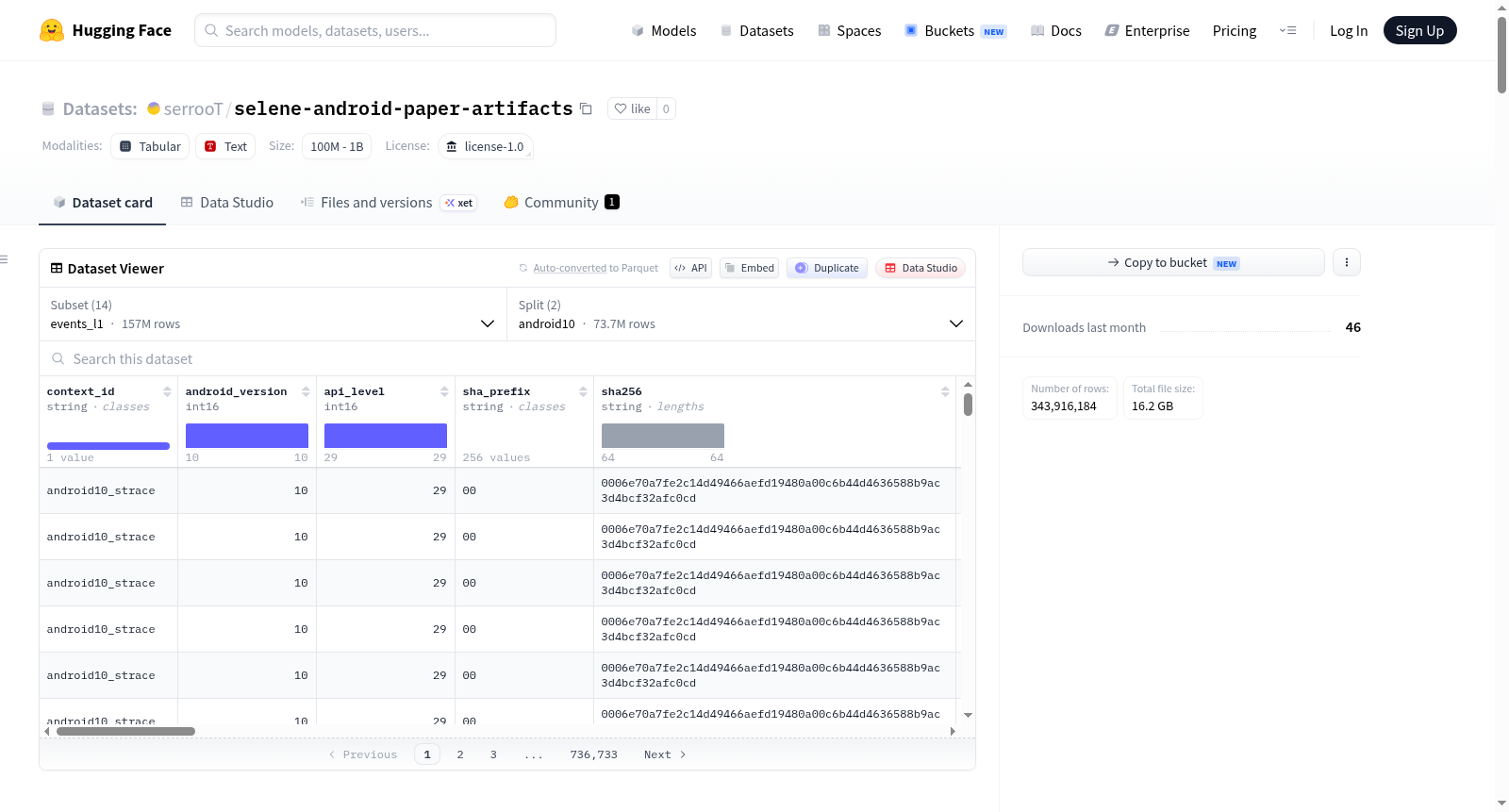This screenshot has width=1509, height=812.
Task: Sort by context_id column
Action: pos(167,391)
